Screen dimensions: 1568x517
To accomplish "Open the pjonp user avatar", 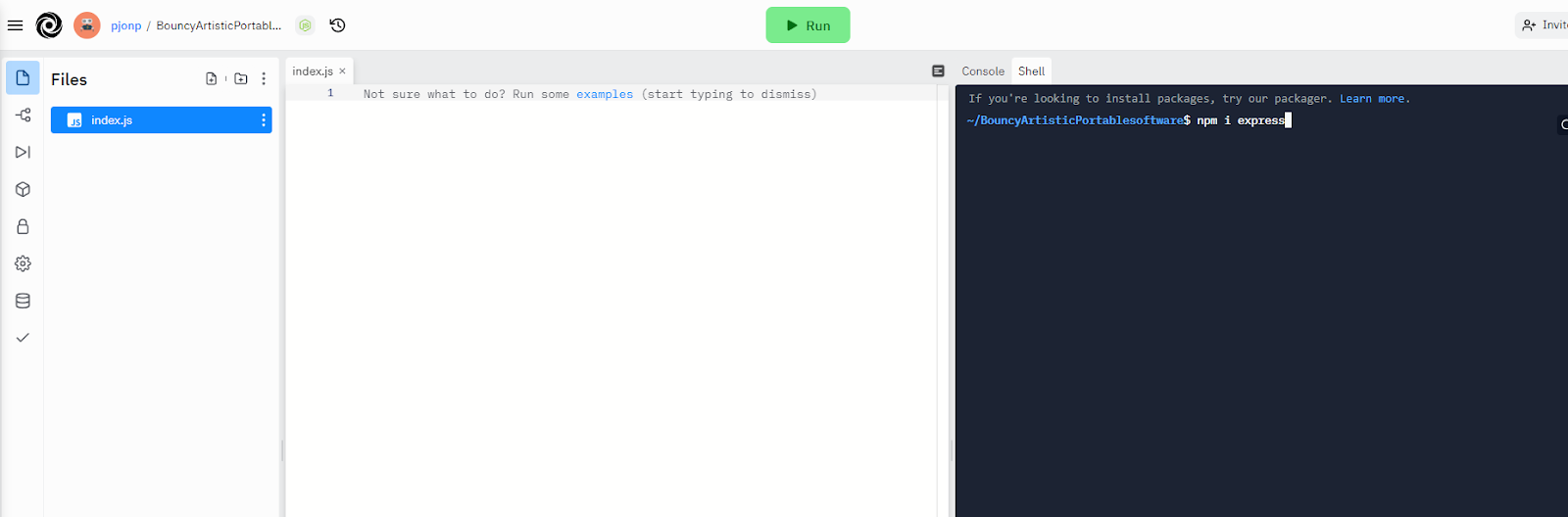I will (87, 25).
